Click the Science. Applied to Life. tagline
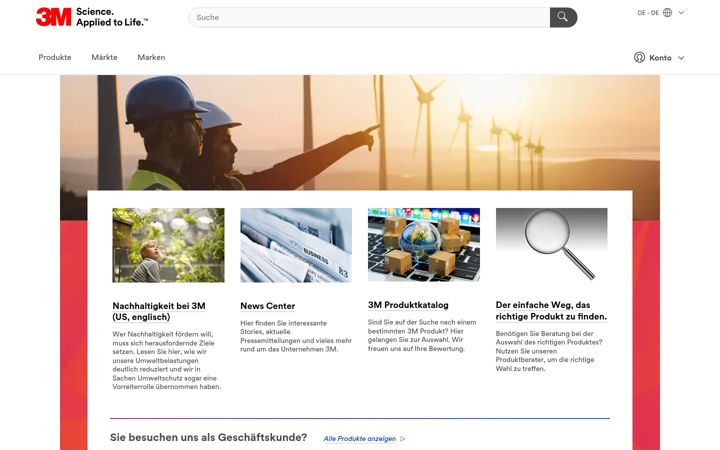 pyautogui.click(x=112, y=17)
